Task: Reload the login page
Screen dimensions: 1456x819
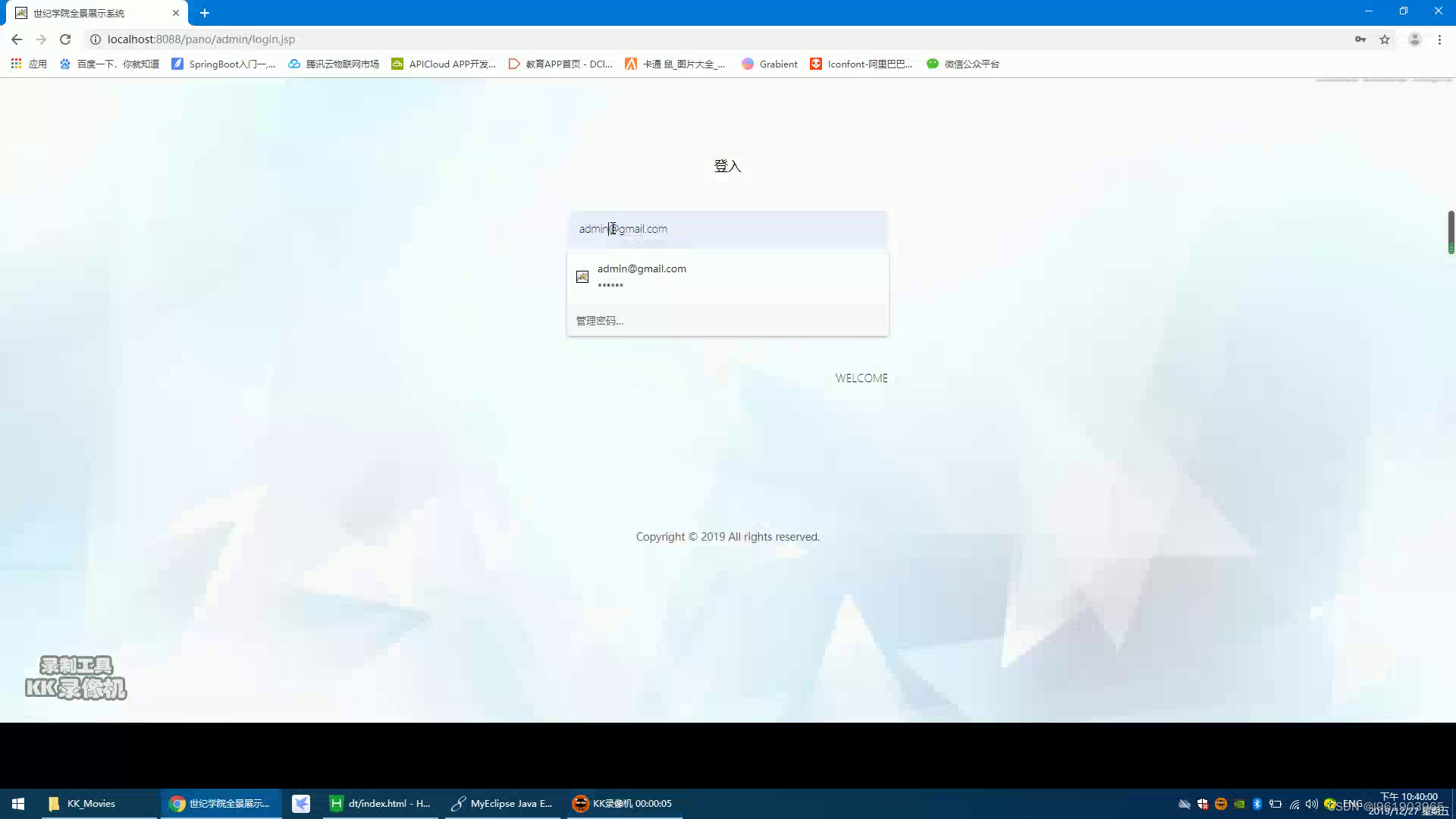Action: [64, 39]
